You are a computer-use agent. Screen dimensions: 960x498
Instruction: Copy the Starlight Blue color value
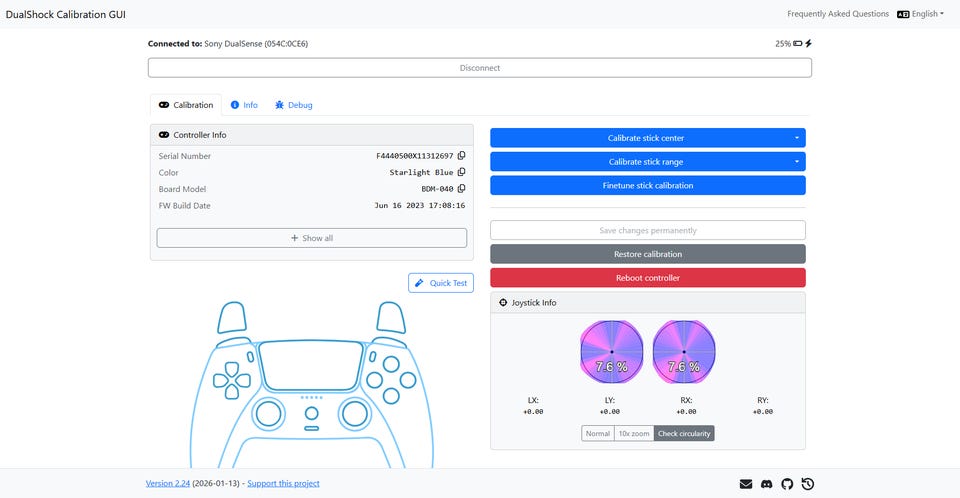[462, 172]
